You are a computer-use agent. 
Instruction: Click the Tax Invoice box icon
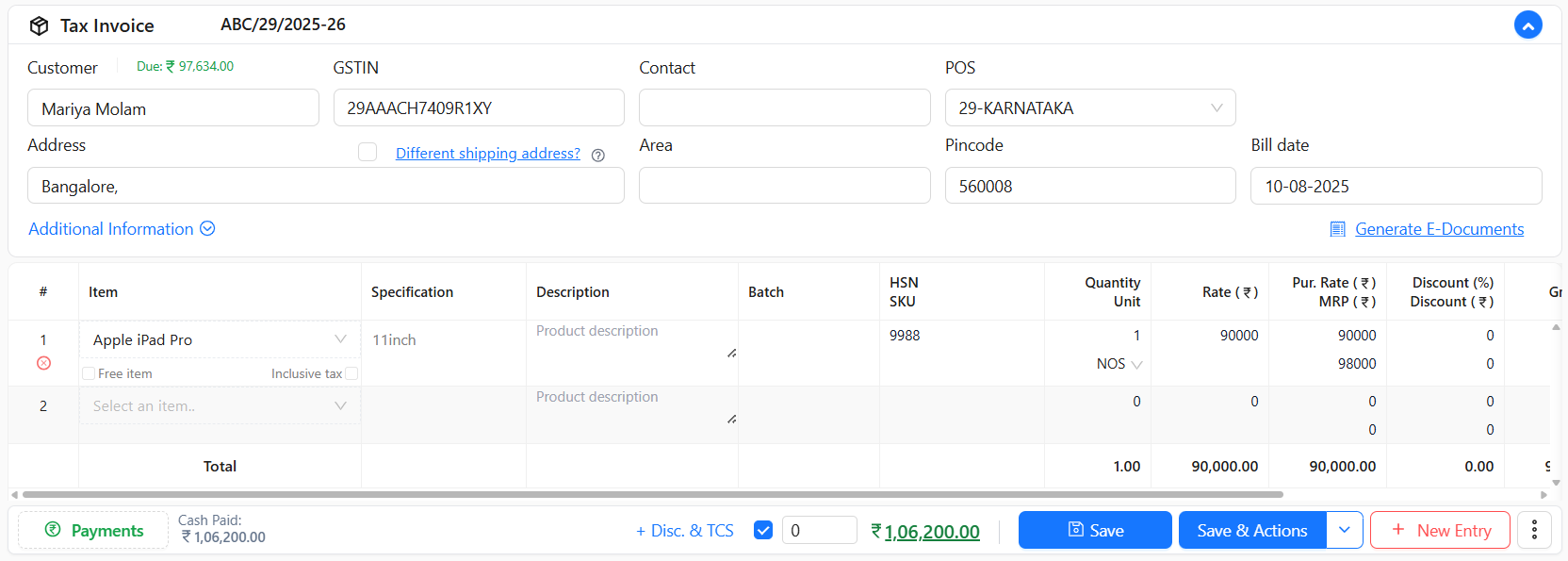(39, 25)
